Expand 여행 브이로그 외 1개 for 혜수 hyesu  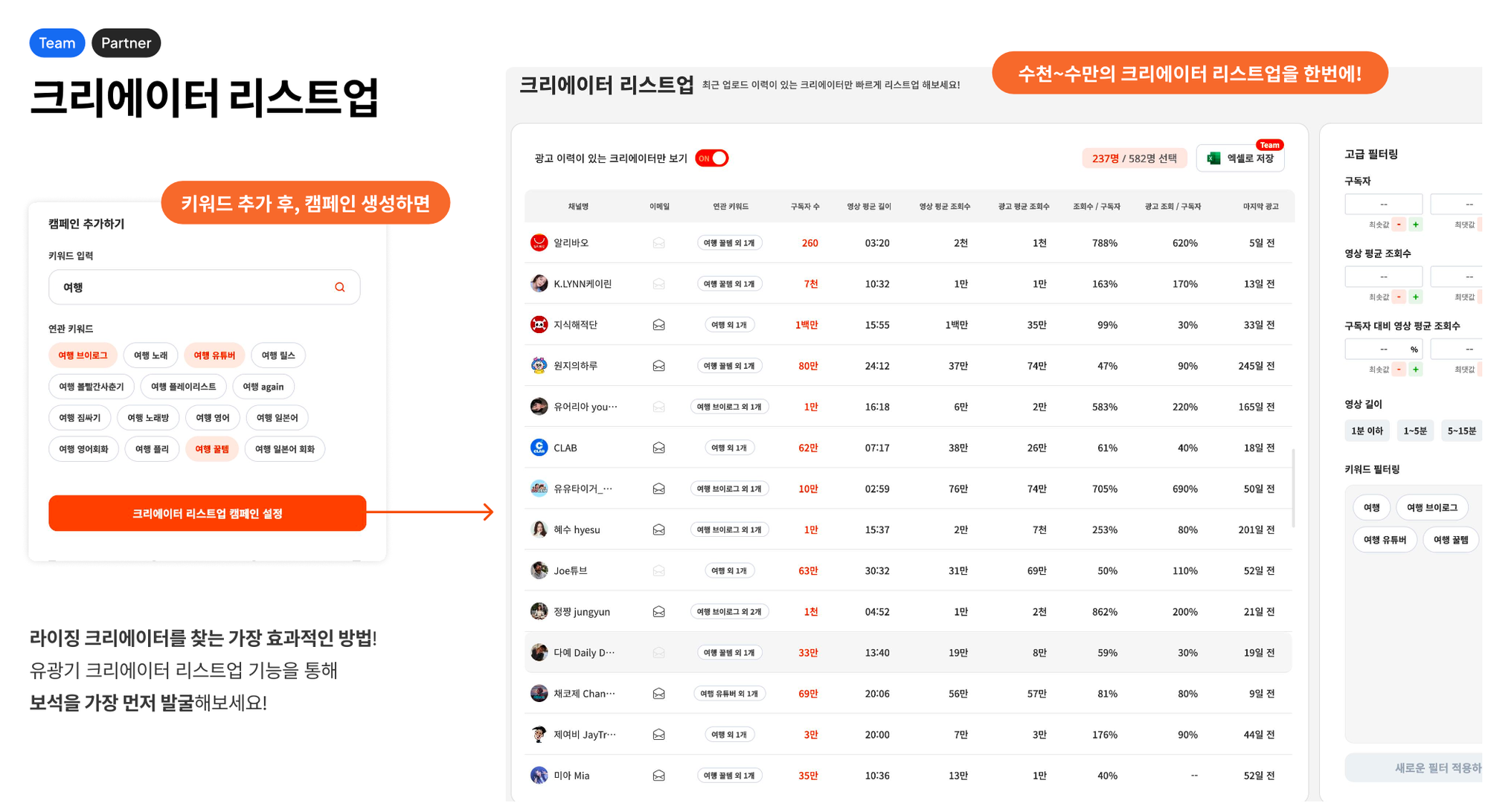point(730,529)
